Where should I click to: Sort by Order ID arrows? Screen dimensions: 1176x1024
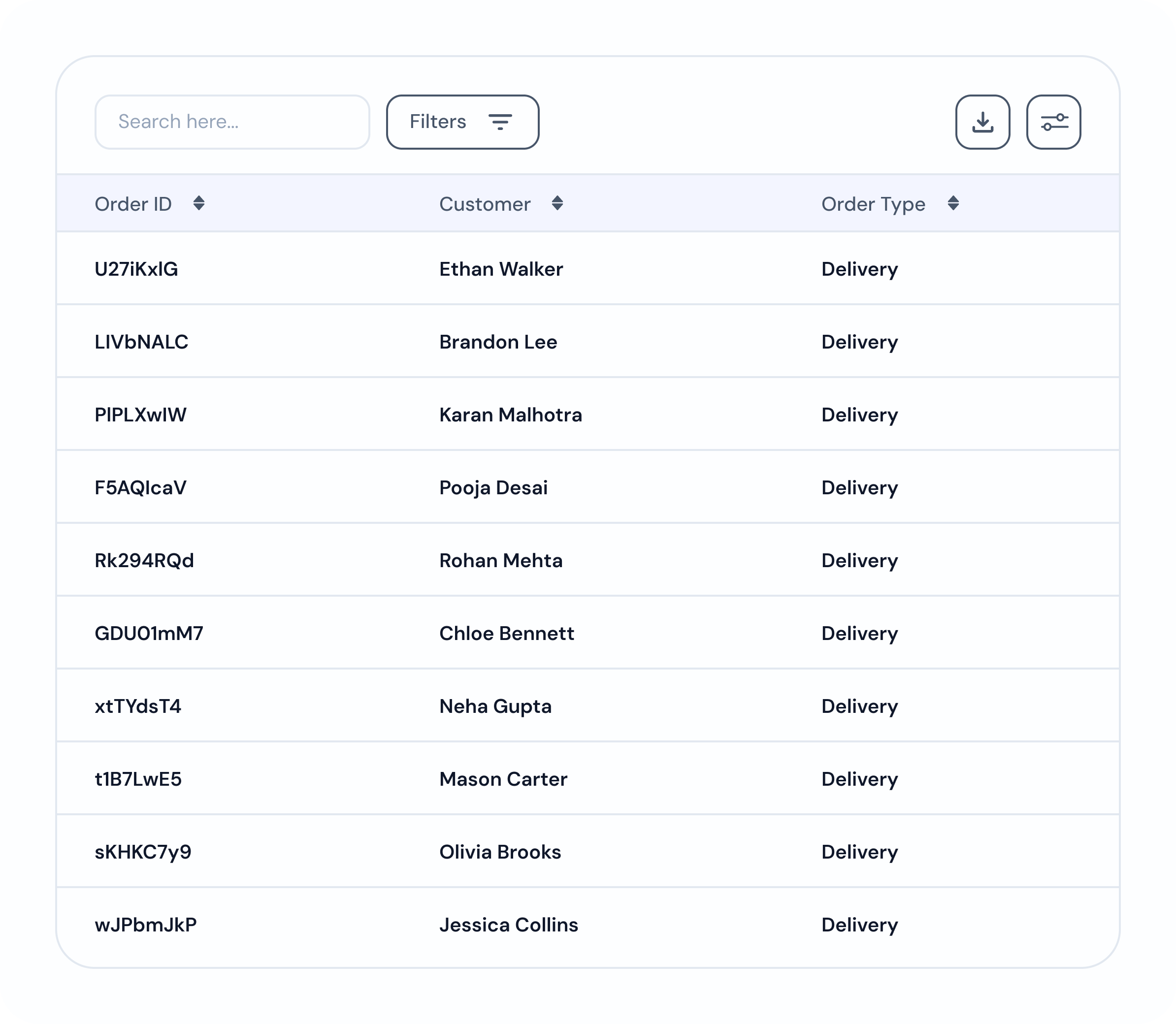[198, 203]
